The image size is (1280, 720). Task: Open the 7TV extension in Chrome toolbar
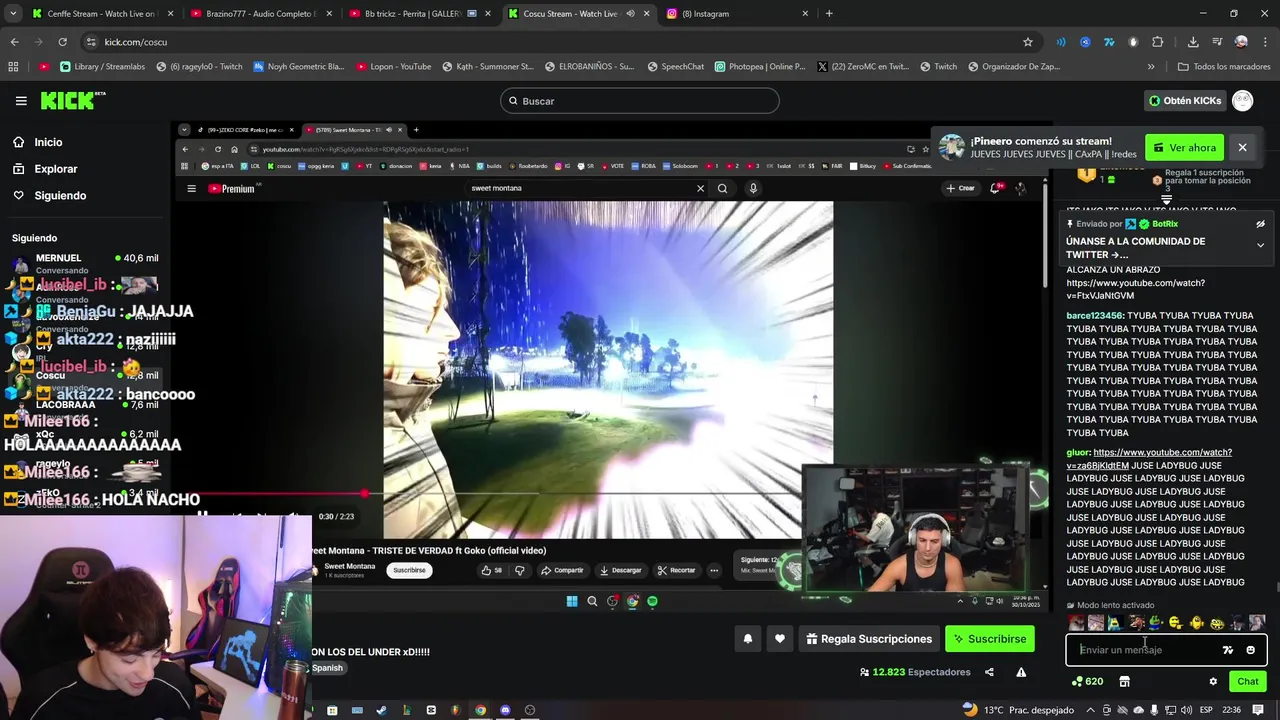click(1109, 42)
